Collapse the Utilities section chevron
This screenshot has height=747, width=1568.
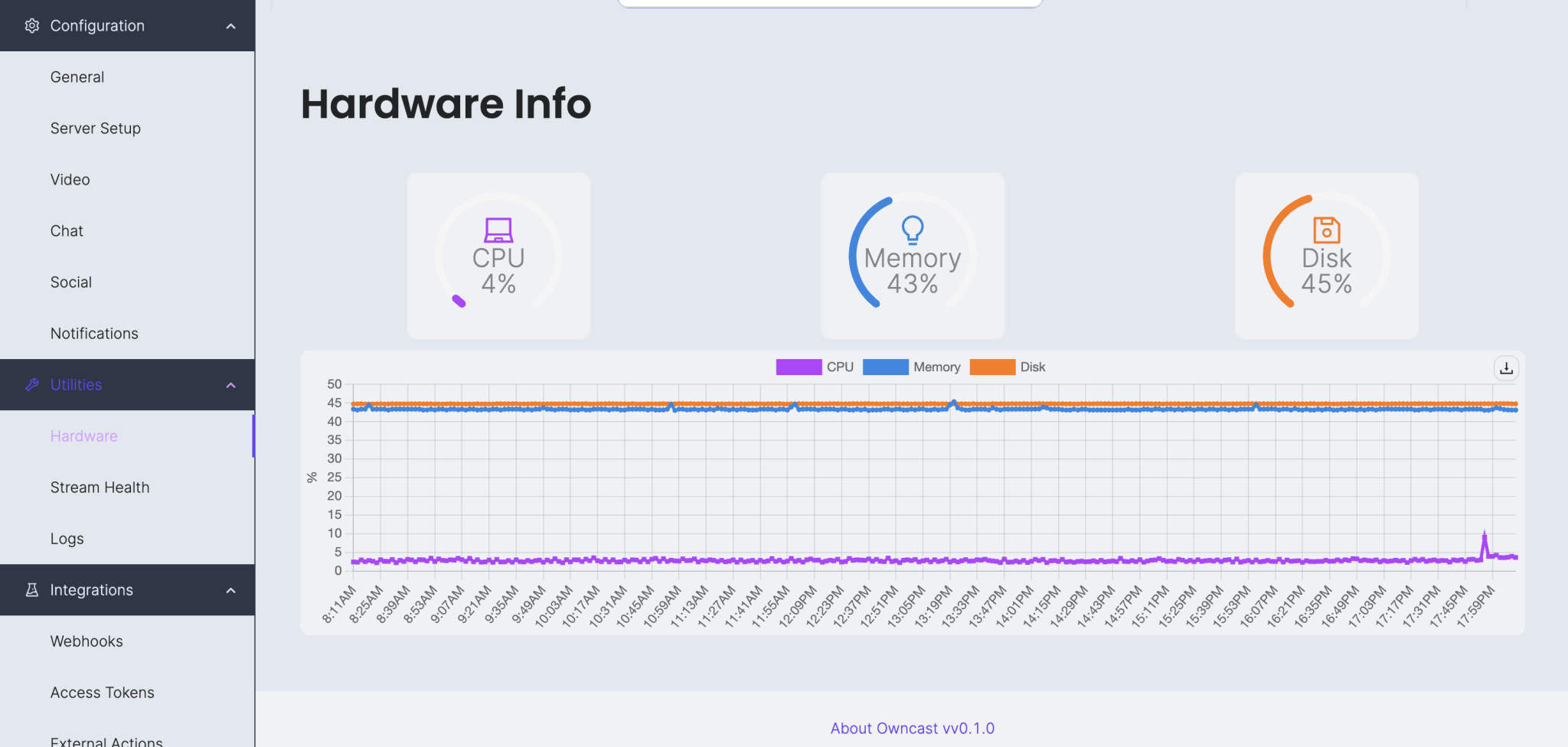230,385
